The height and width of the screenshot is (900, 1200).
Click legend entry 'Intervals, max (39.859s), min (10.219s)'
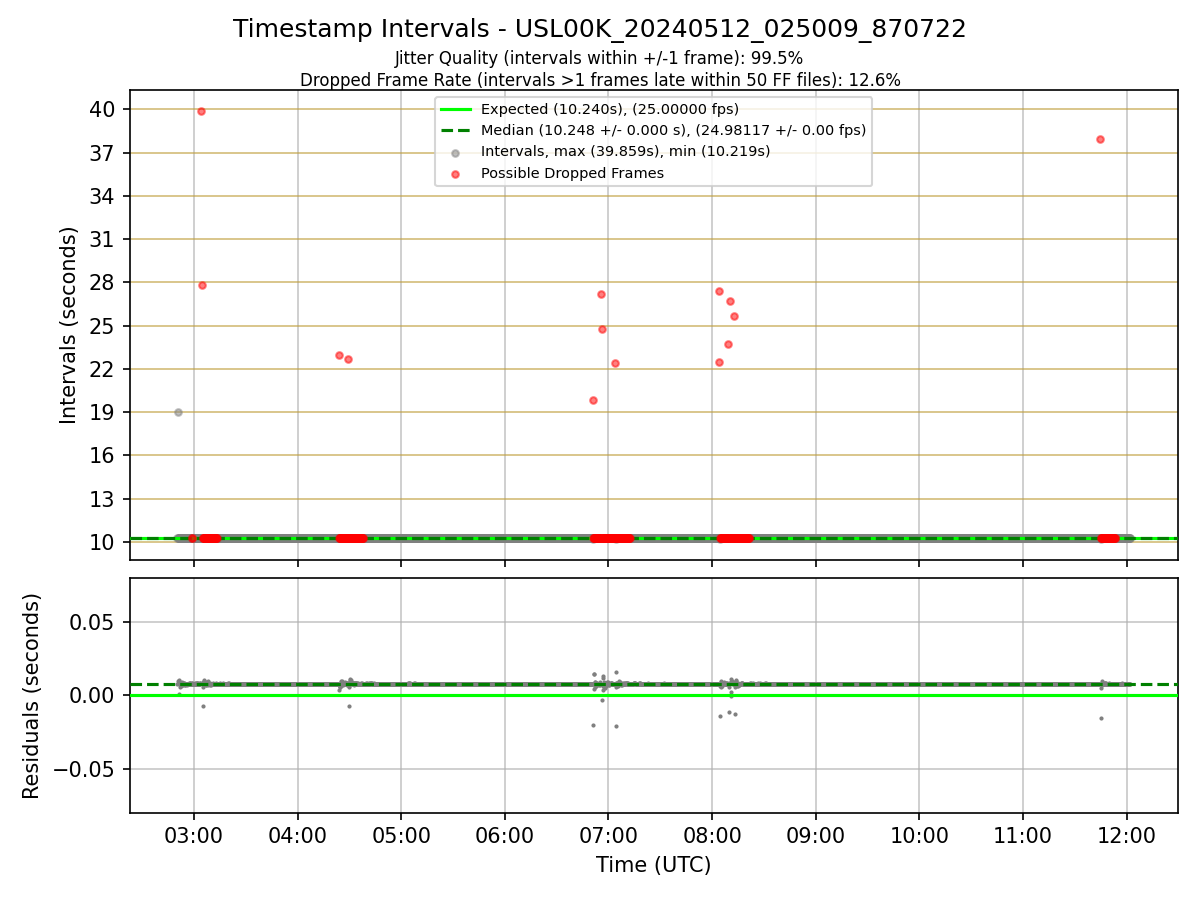[626, 151]
